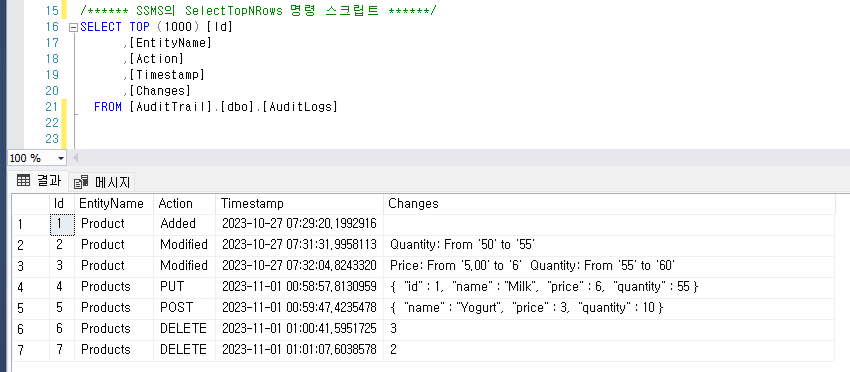Click the Action cell 'Added'
The width and height of the screenshot is (850, 372).
184,224
